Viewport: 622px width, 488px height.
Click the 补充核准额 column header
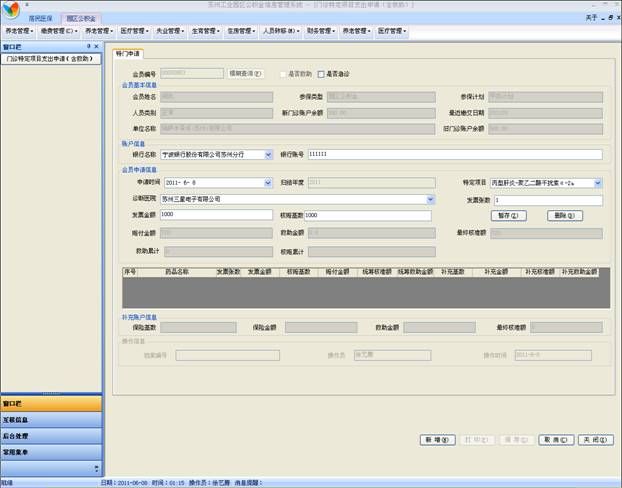point(540,272)
